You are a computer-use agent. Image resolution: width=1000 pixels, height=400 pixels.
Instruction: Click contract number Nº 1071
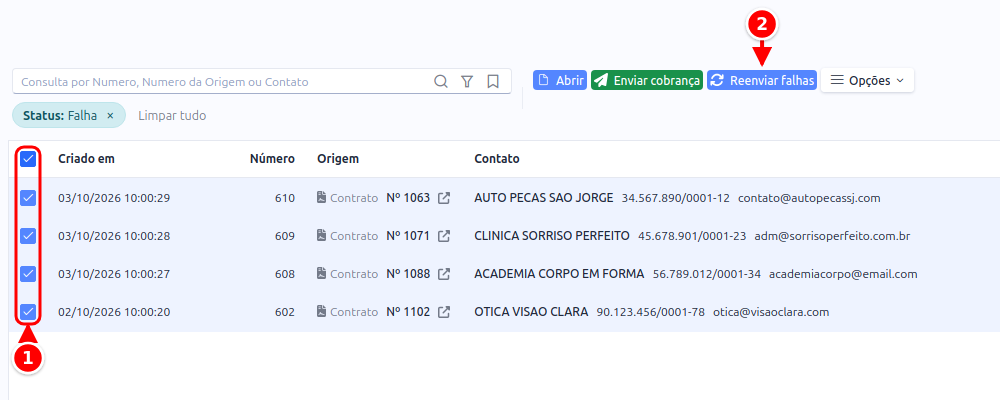tap(408, 236)
